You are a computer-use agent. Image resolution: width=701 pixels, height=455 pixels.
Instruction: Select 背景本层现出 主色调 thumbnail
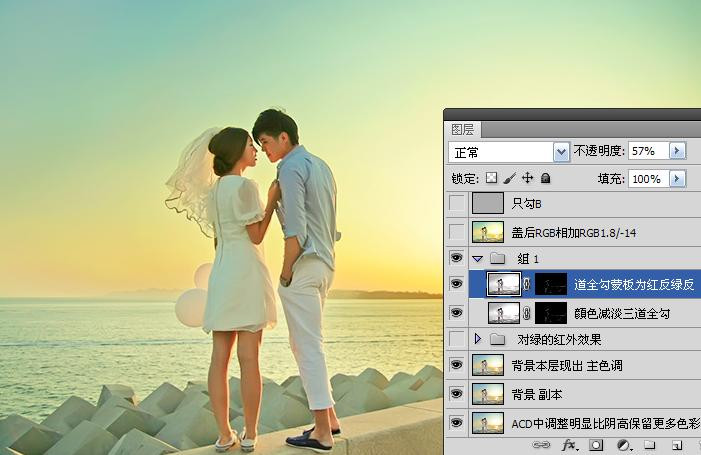coord(488,365)
